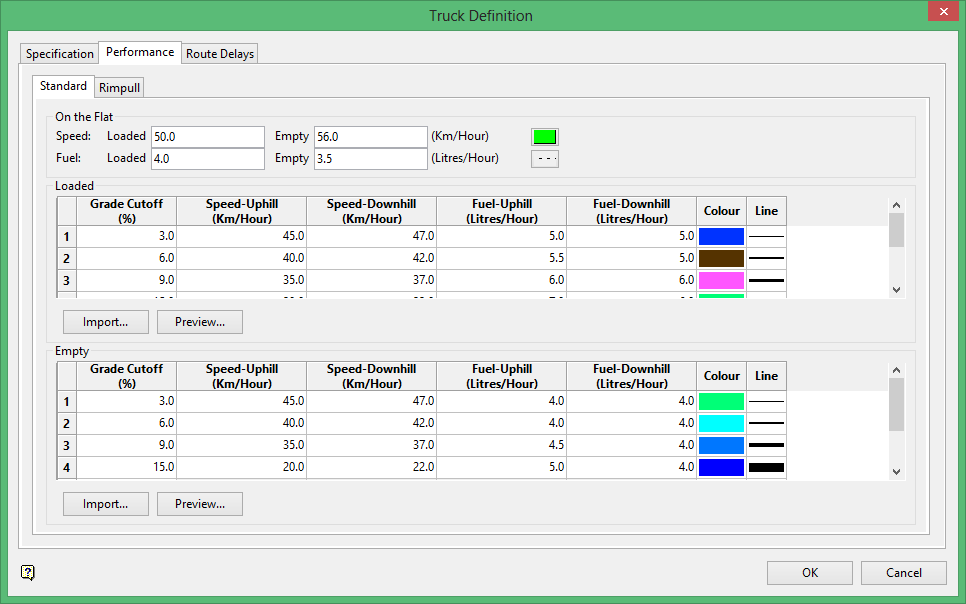This screenshot has height=604, width=966.
Task: Click the dashed line style button
Action: 544,158
